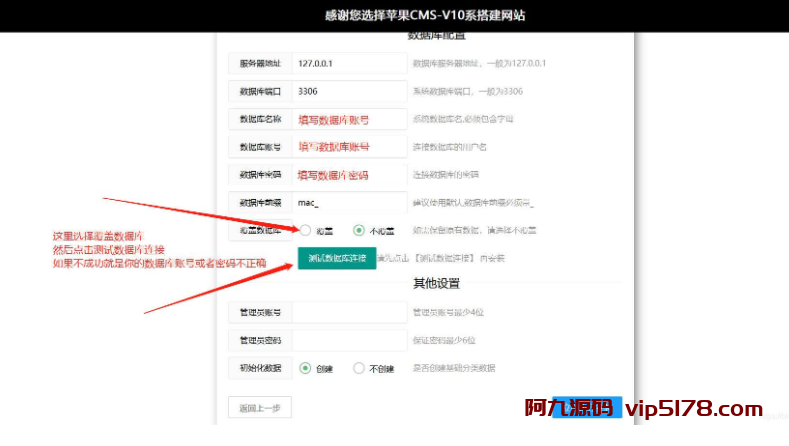Click the 初始化数据 label

point(260,368)
